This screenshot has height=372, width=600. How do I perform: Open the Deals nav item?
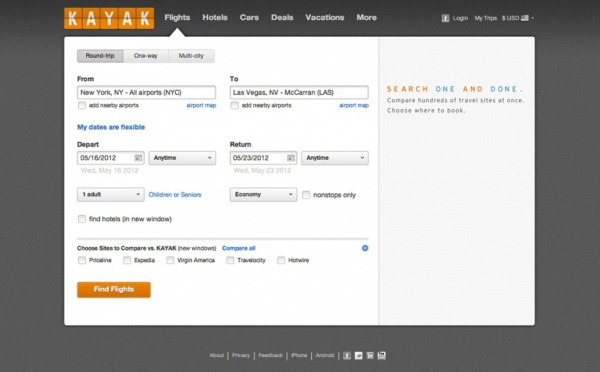point(282,18)
